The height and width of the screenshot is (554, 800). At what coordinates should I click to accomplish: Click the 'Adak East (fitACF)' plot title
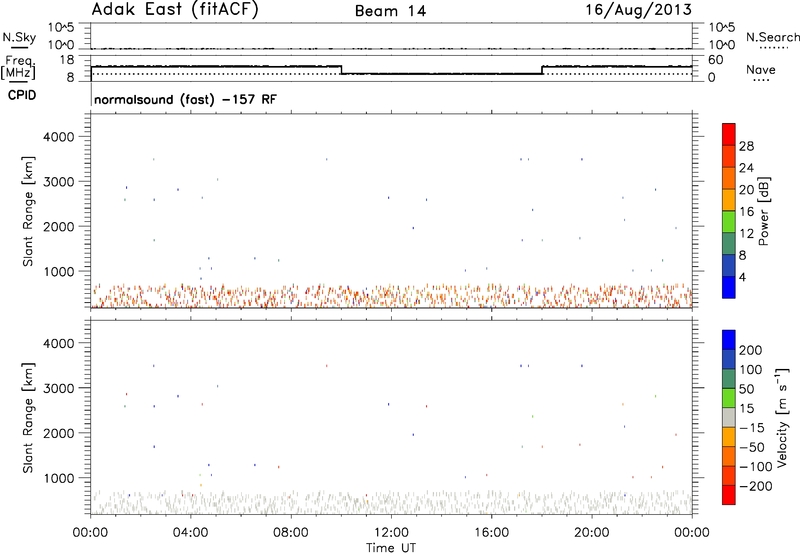[x=175, y=10]
